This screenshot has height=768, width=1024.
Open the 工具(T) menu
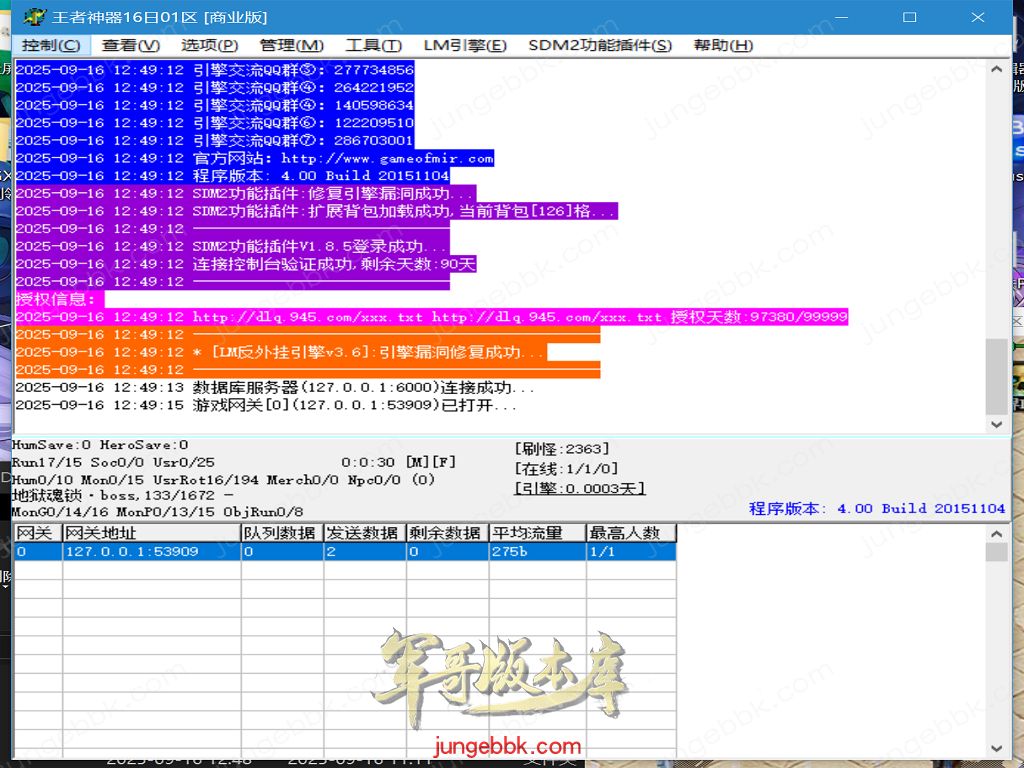point(373,45)
